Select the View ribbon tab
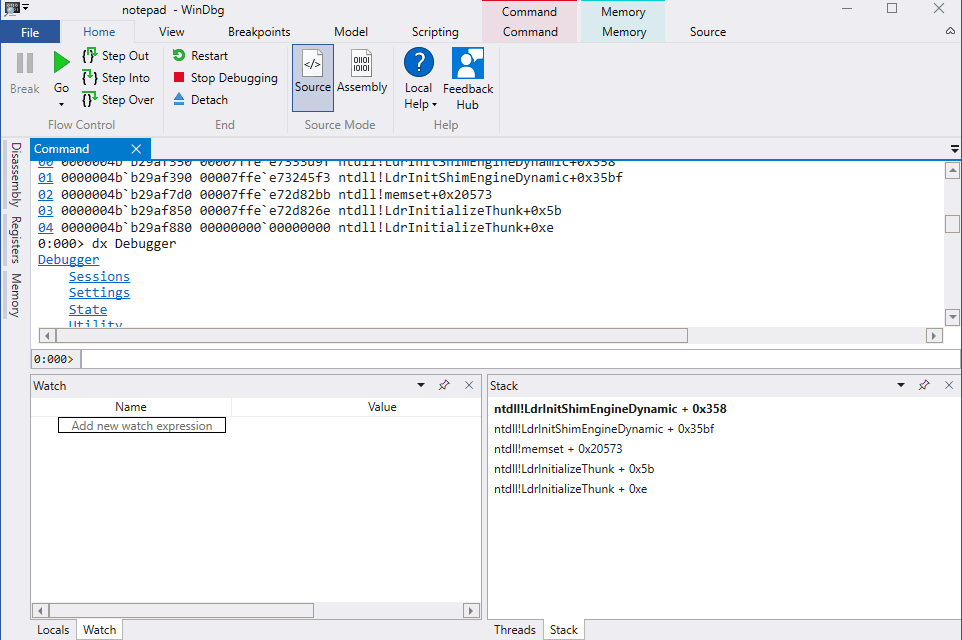 [x=171, y=32]
